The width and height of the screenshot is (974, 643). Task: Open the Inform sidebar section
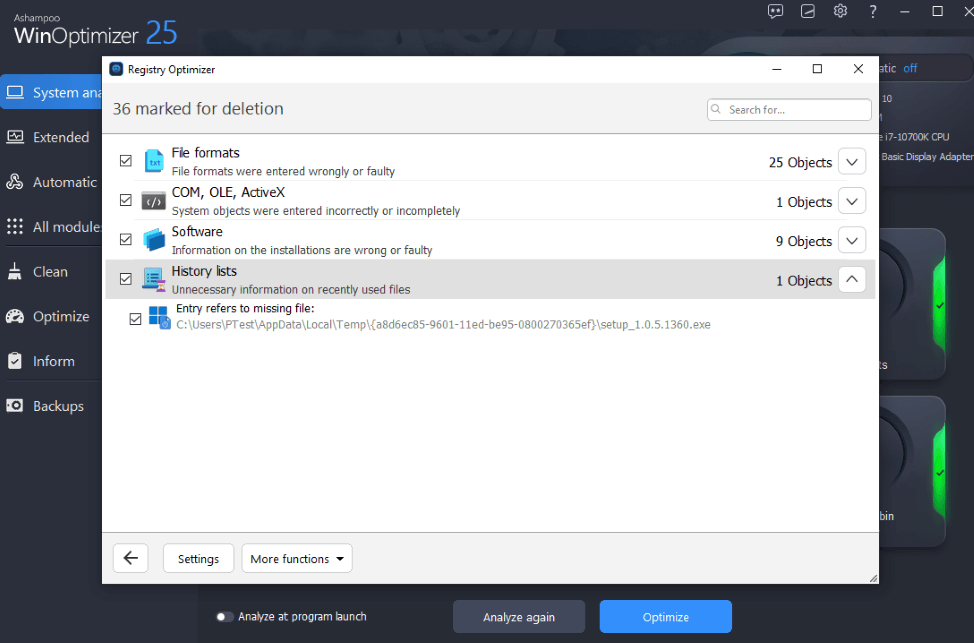pos(52,361)
